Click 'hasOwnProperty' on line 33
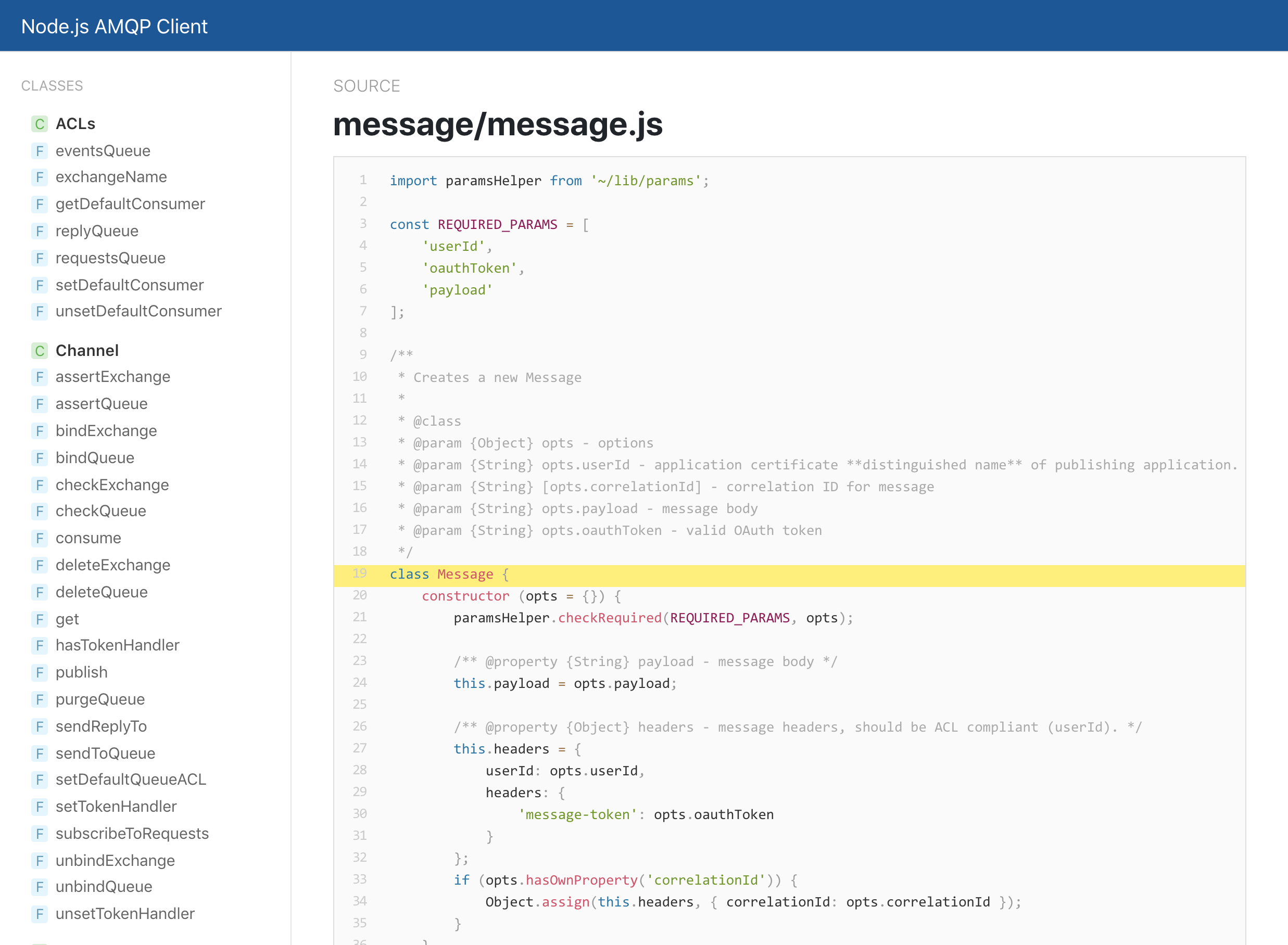 click(x=582, y=880)
